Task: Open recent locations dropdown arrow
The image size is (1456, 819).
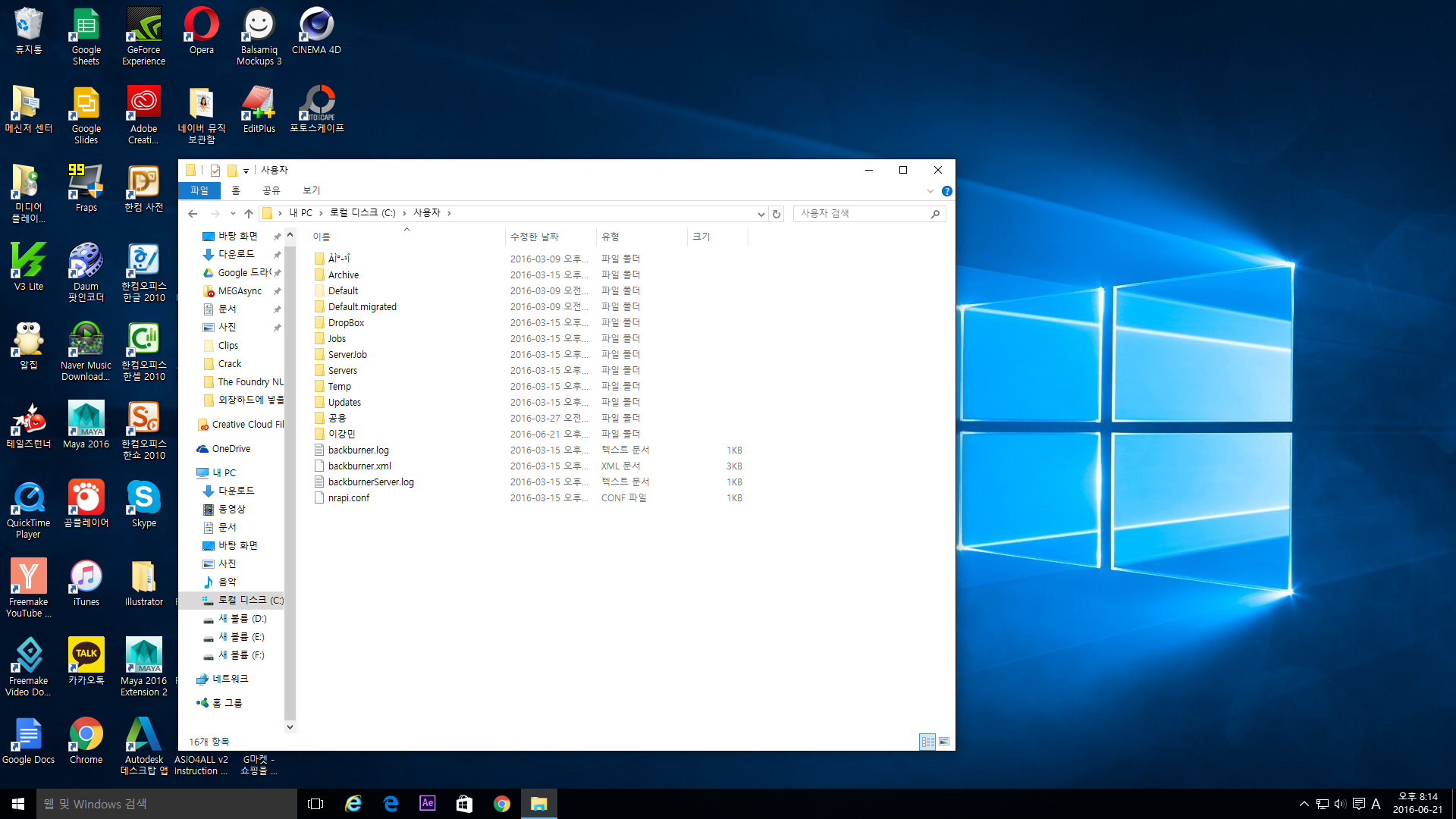Action: click(x=233, y=214)
